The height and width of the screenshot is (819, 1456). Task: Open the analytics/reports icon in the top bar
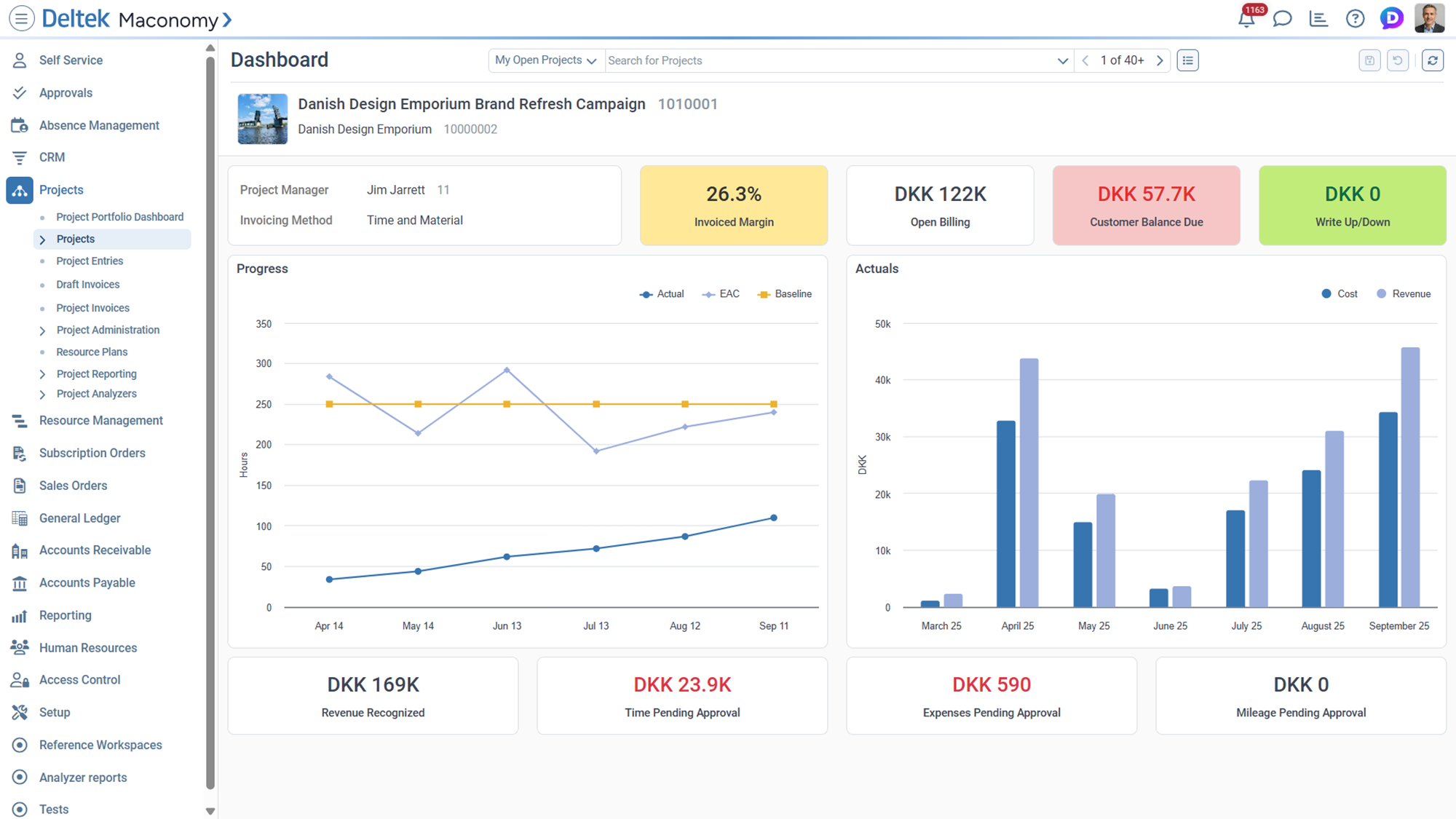(1318, 18)
